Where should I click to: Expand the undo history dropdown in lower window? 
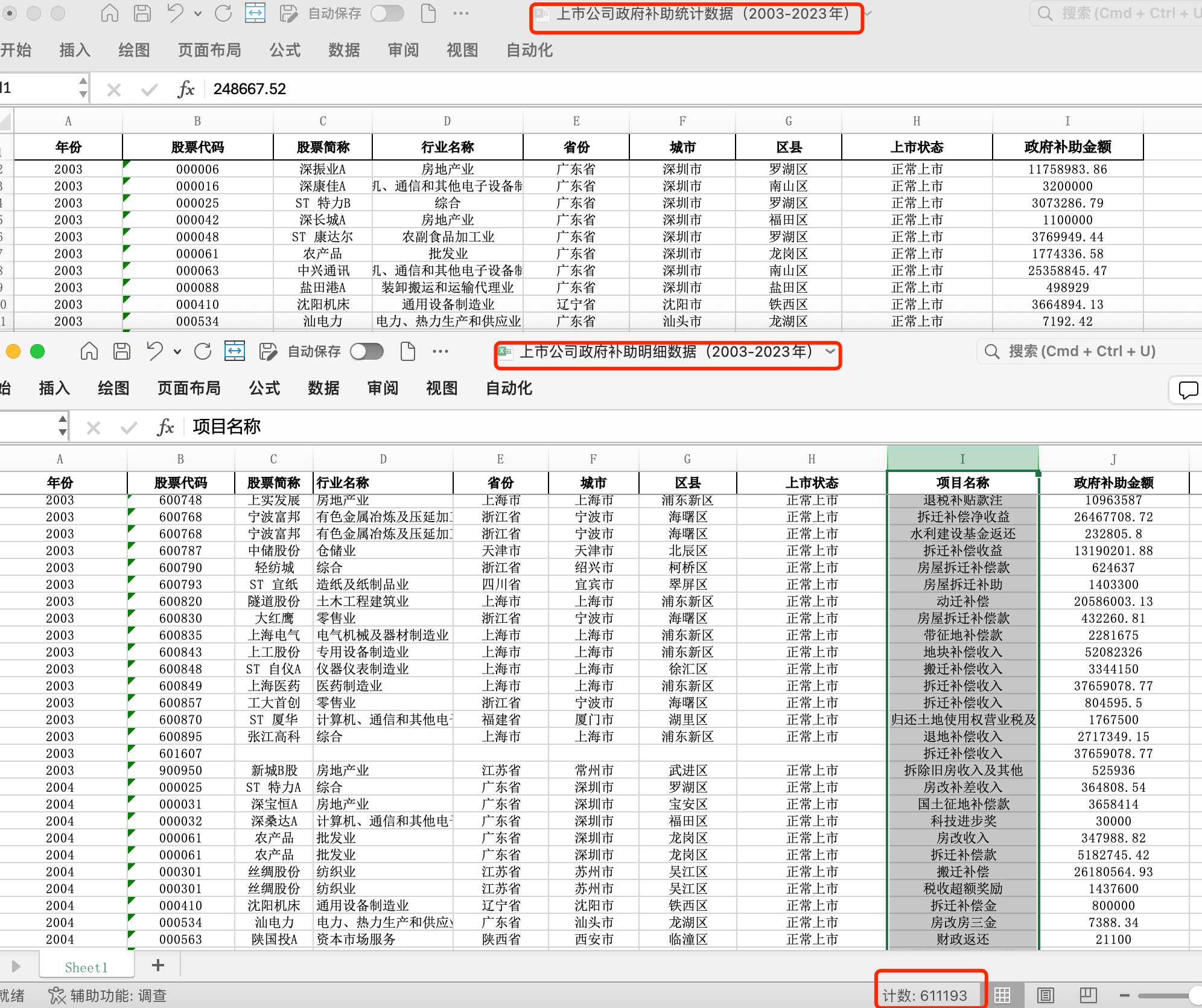pos(177,351)
